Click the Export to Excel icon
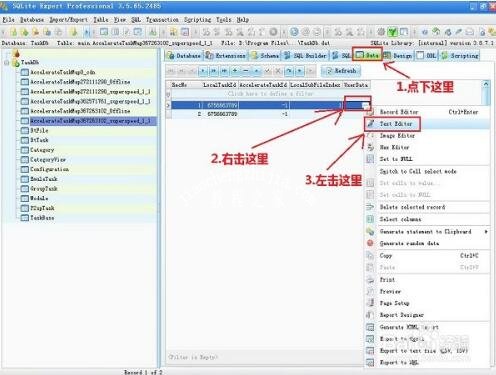The image size is (496, 375). point(370,339)
